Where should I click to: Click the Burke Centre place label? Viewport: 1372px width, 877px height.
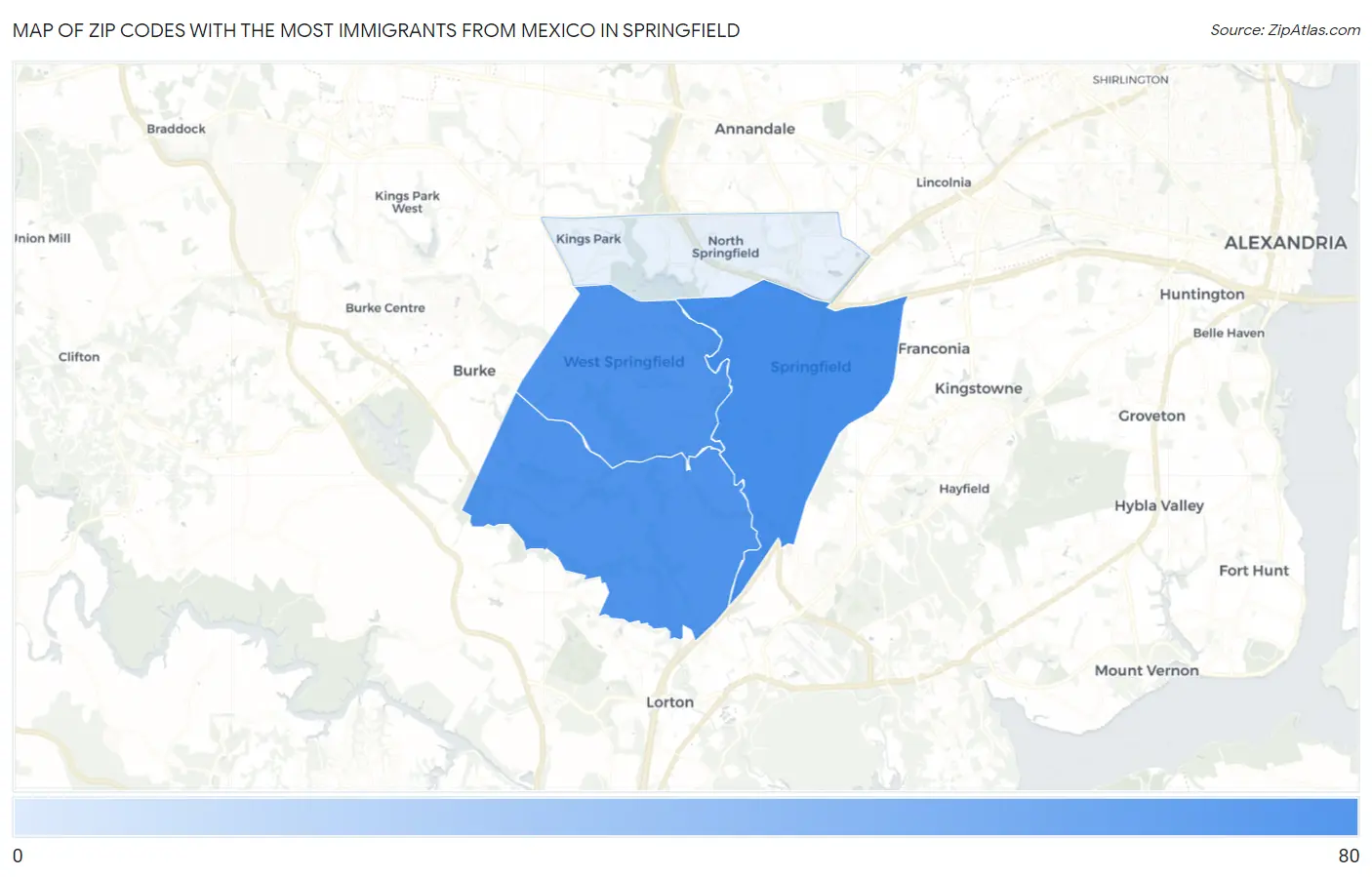pyautogui.click(x=384, y=308)
